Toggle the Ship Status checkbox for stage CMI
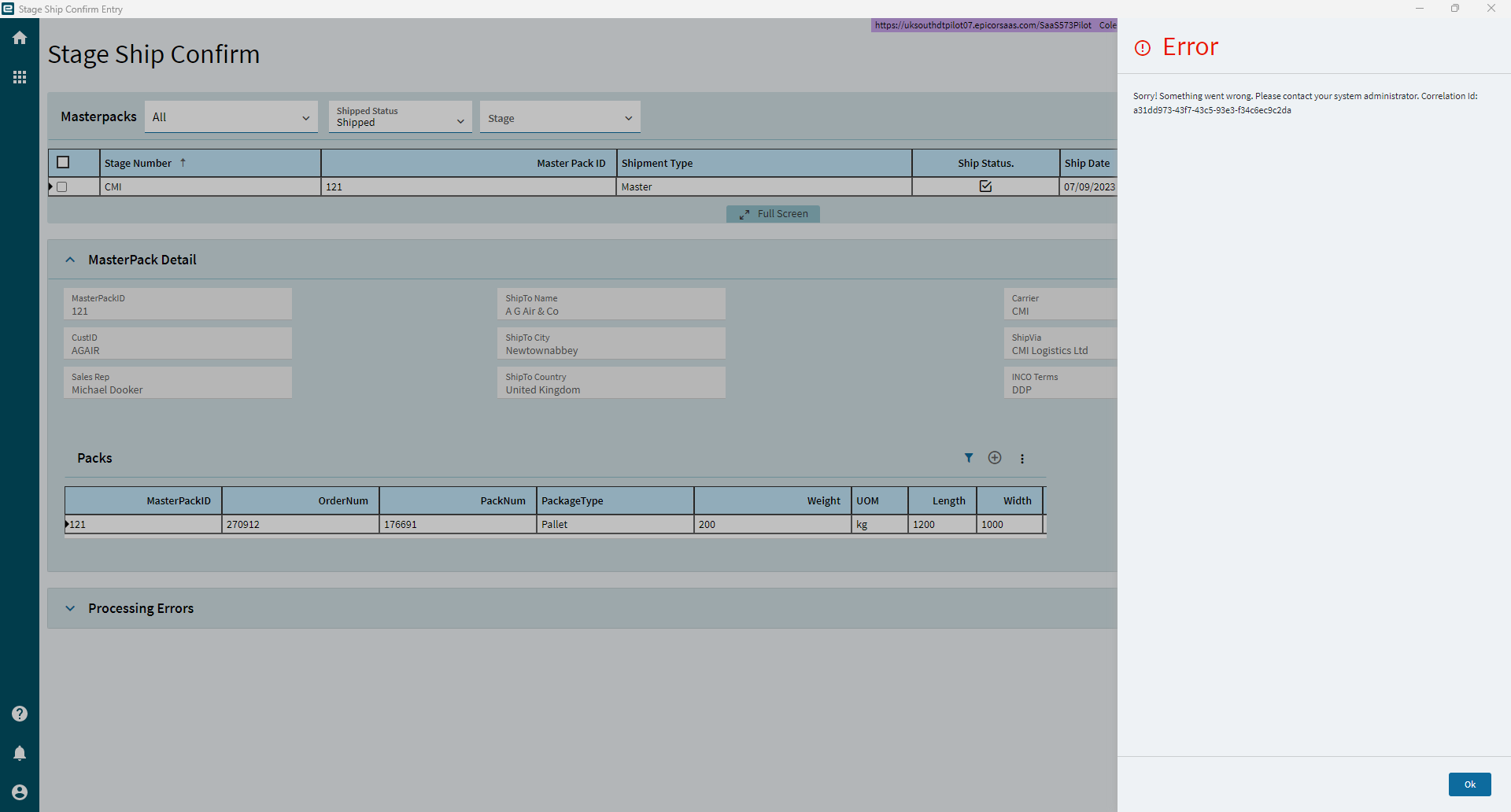Screen dimensions: 1511x812 point(985,186)
